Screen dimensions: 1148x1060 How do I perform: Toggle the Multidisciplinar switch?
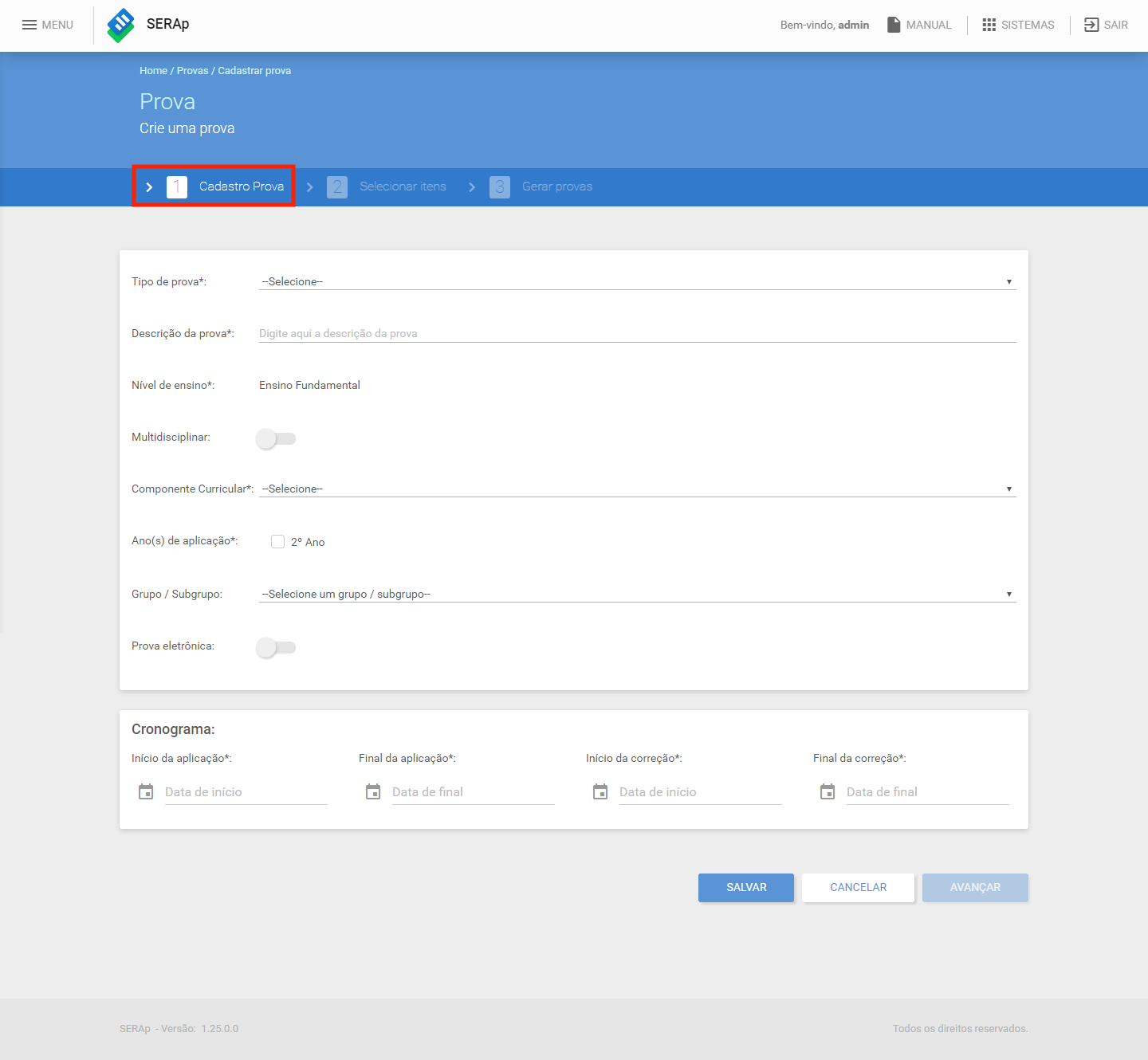pyautogui.click(x=276, y=438)
